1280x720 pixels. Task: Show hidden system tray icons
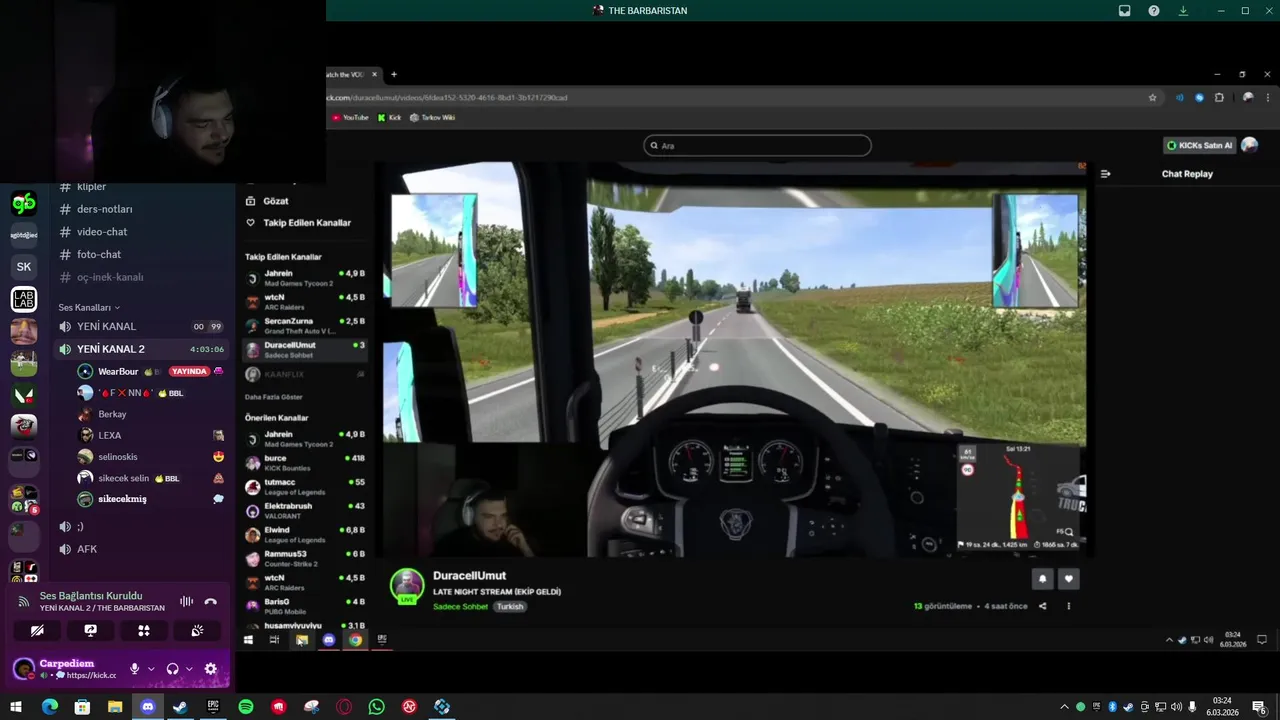point(1064,707)
